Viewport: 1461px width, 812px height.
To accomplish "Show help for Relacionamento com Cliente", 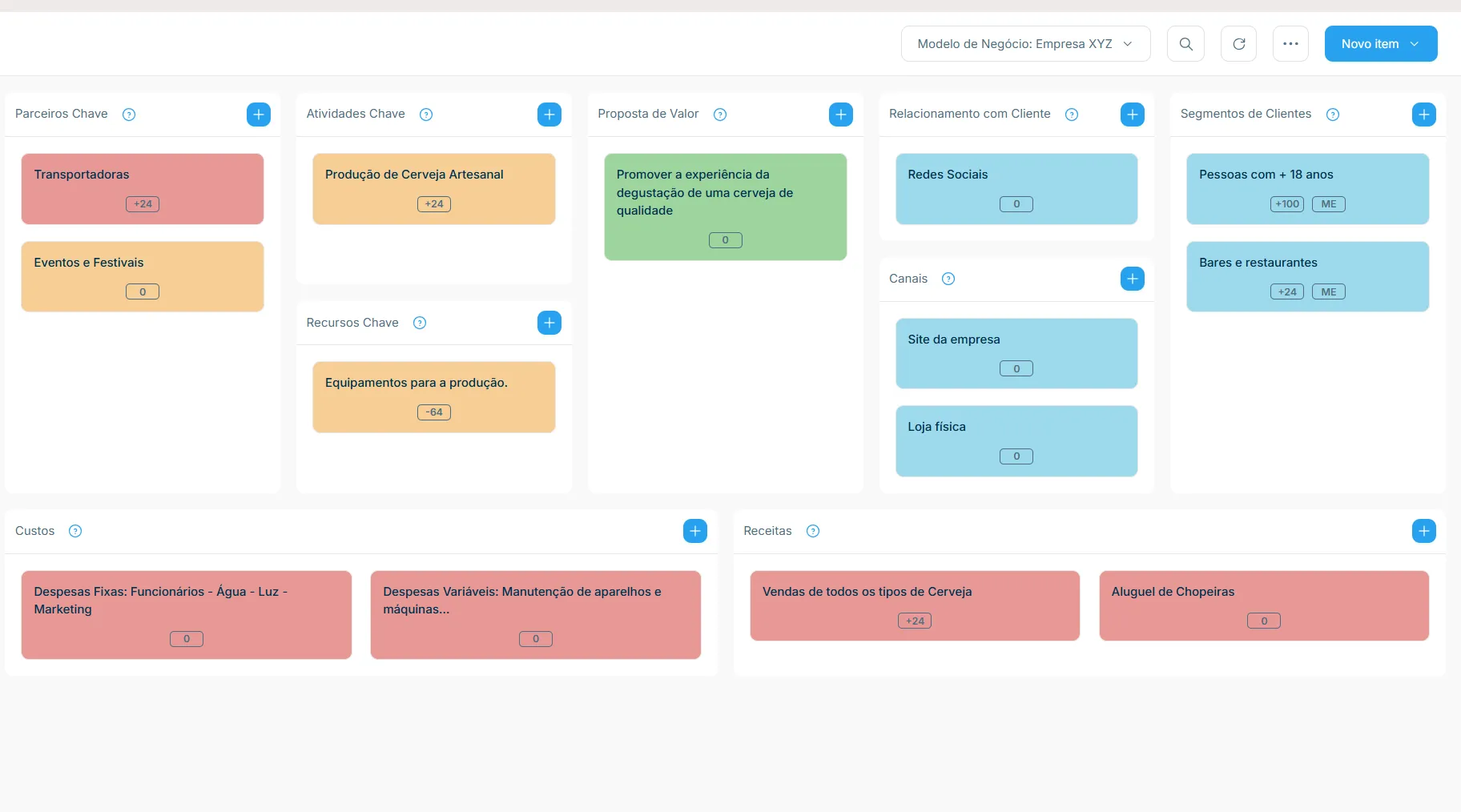I will point(1072,115).
